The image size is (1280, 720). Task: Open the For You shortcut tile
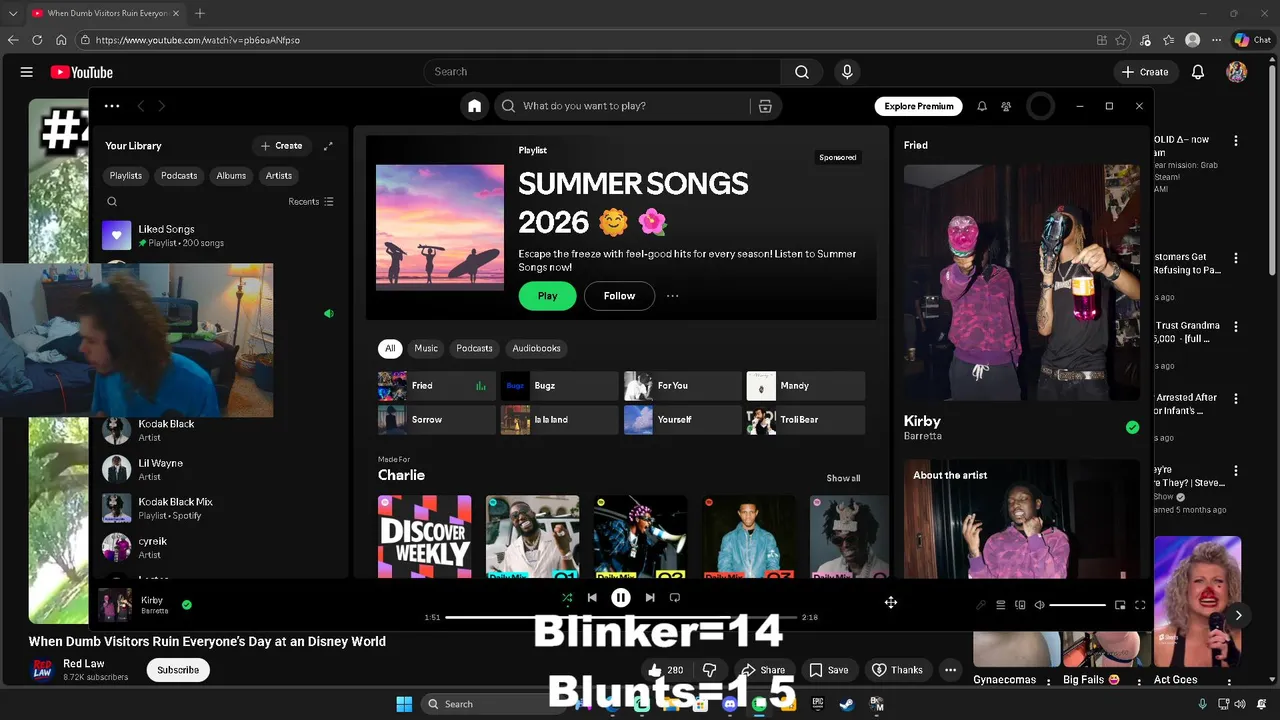tap(682, 386)
